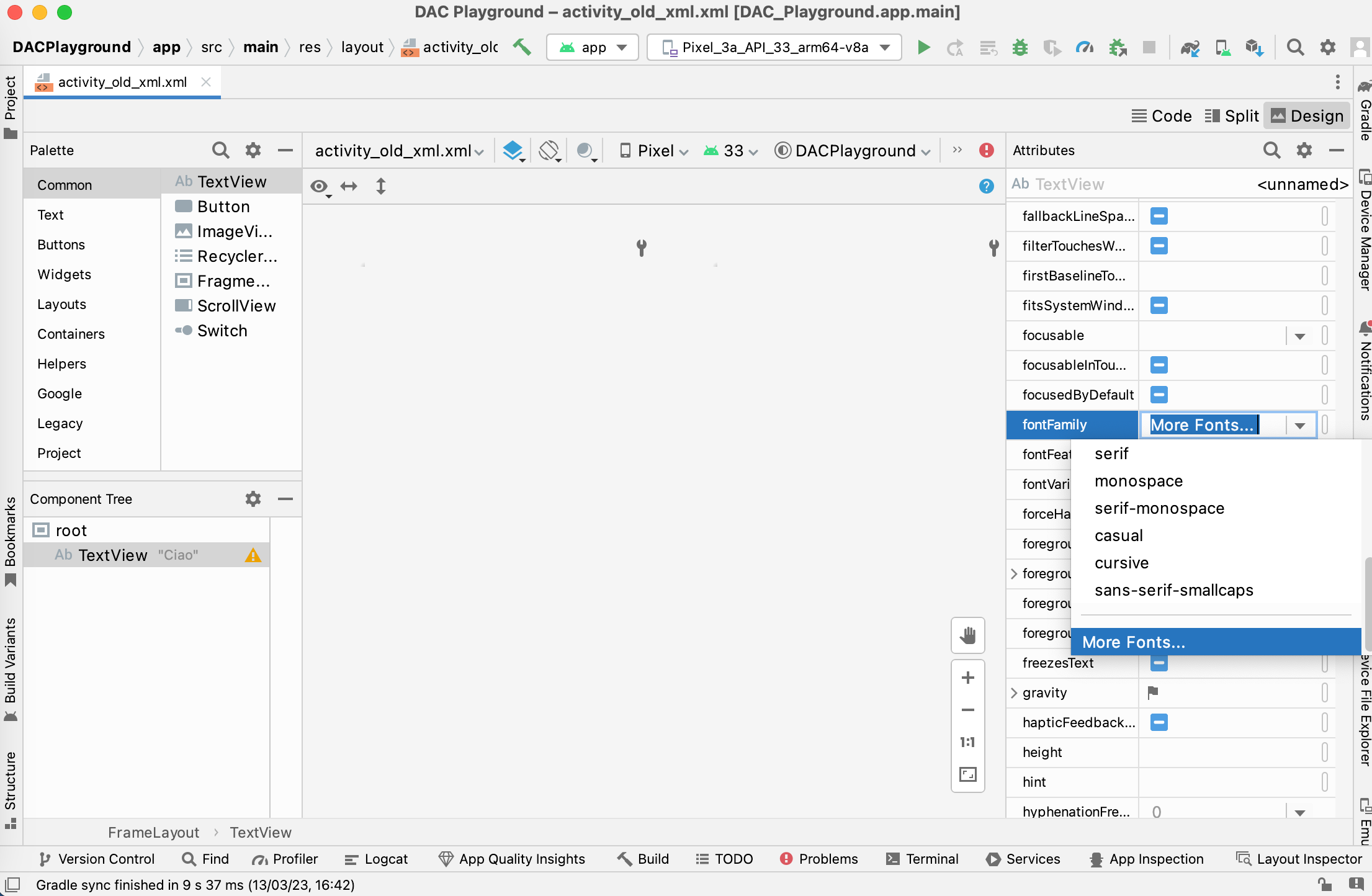1372x896 pixels.
Task: Click the settings gear in Component Tree
Action: tap(252, 499)
